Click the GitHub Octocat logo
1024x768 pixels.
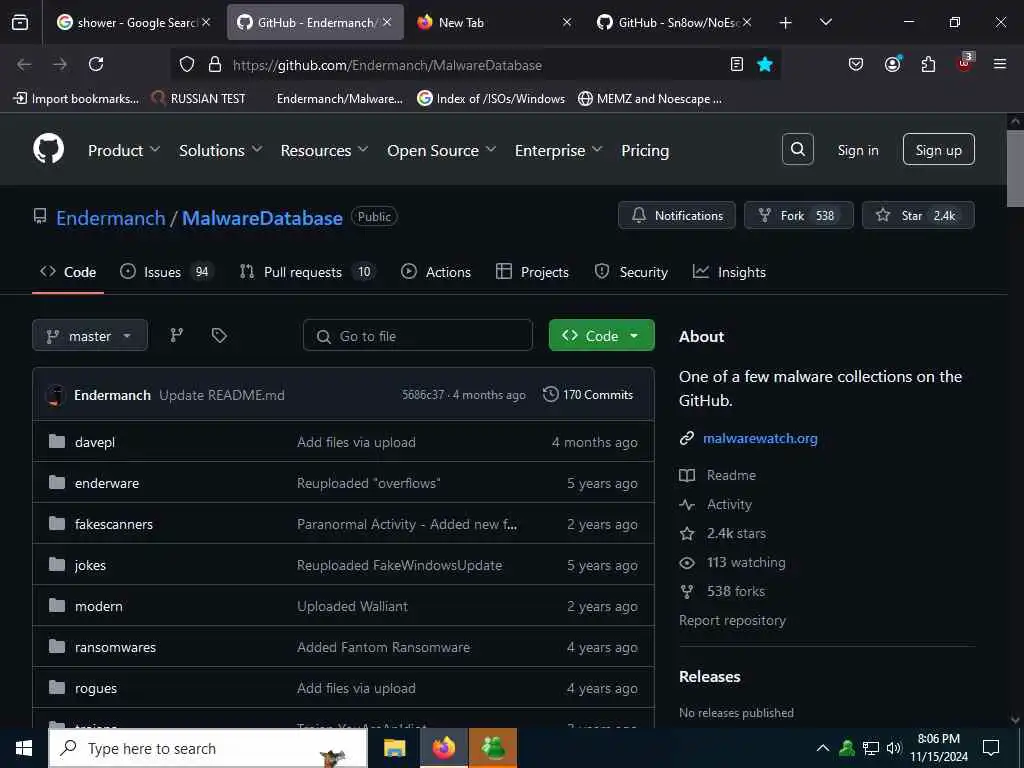[48, 150]
